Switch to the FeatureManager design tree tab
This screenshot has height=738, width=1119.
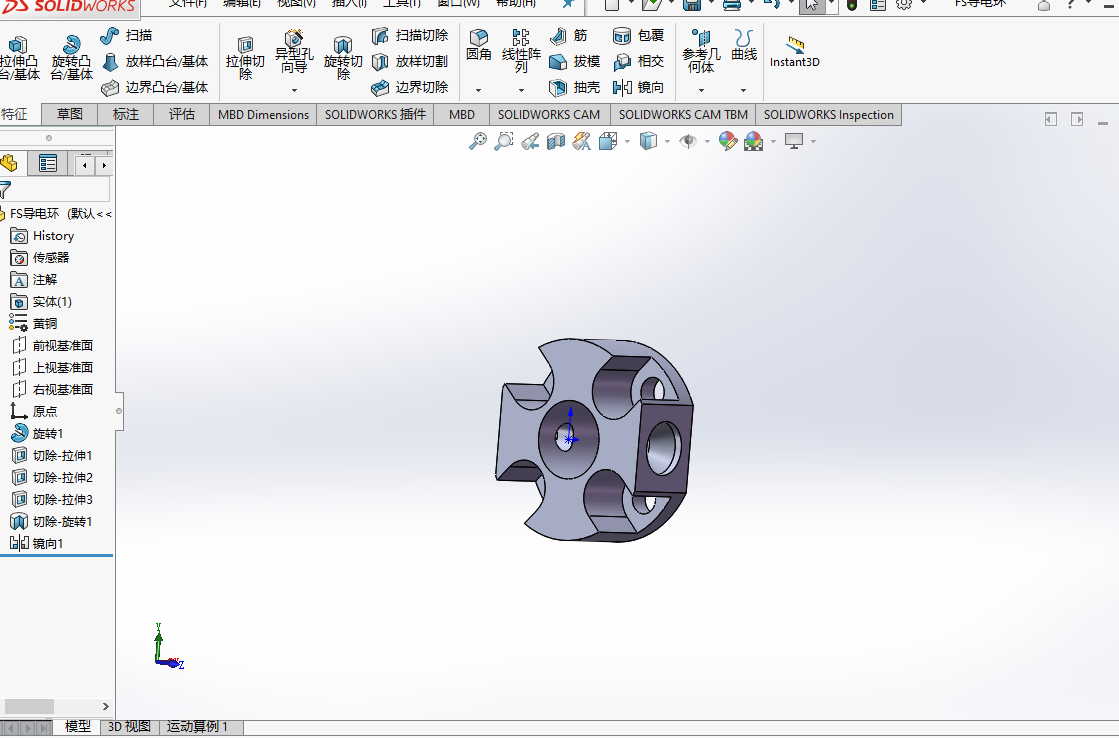point(10,163)
